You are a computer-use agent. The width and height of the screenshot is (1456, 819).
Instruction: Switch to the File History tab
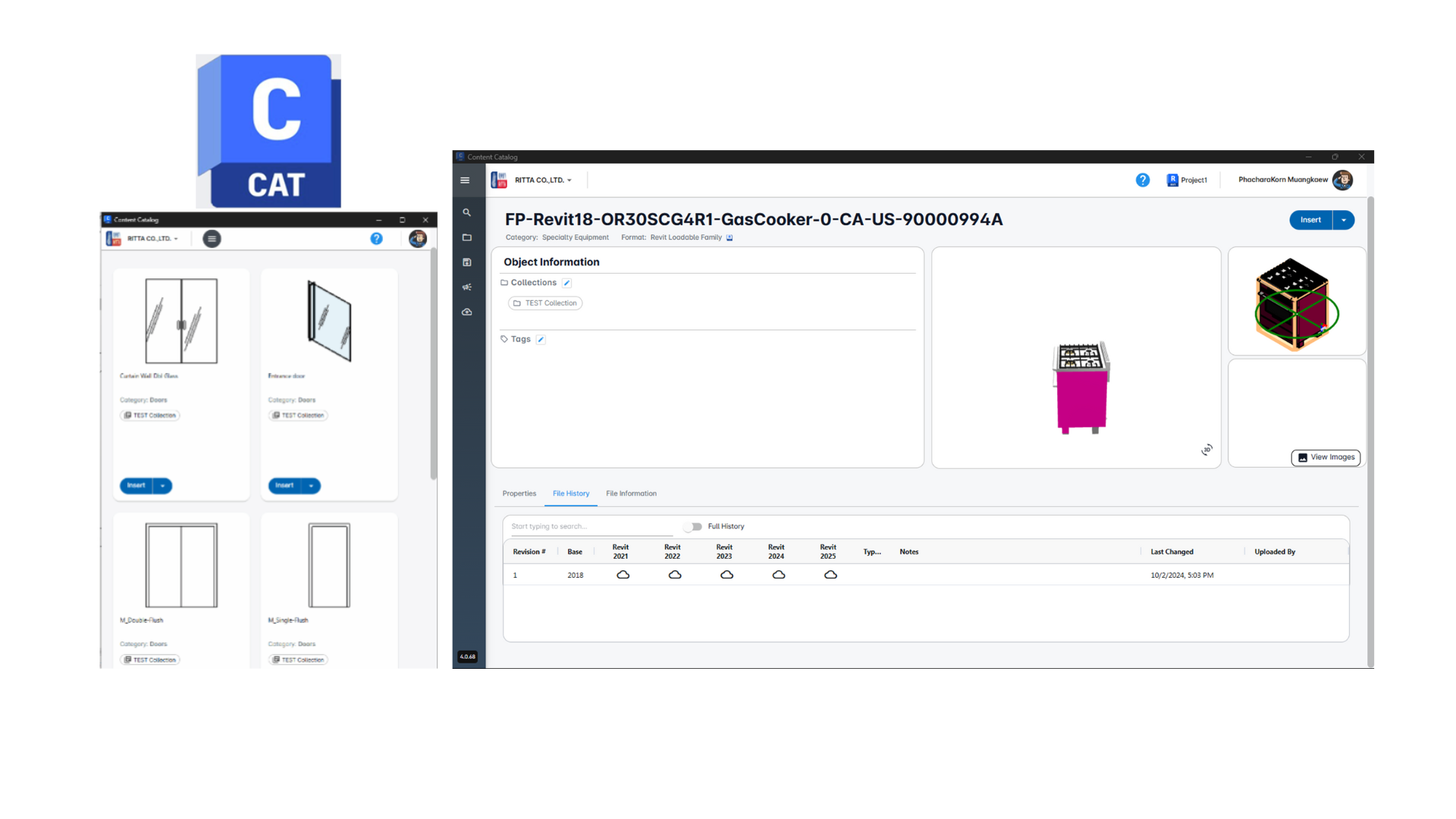coord(571,494)
